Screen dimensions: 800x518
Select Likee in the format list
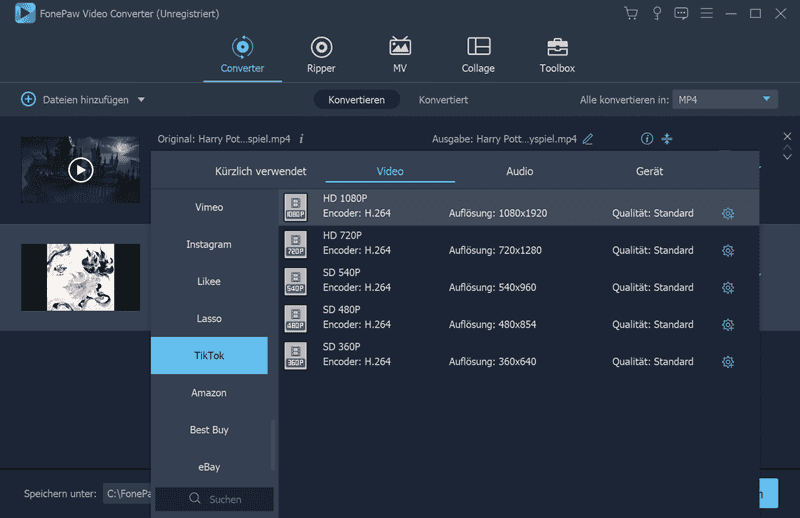(209, 281)
